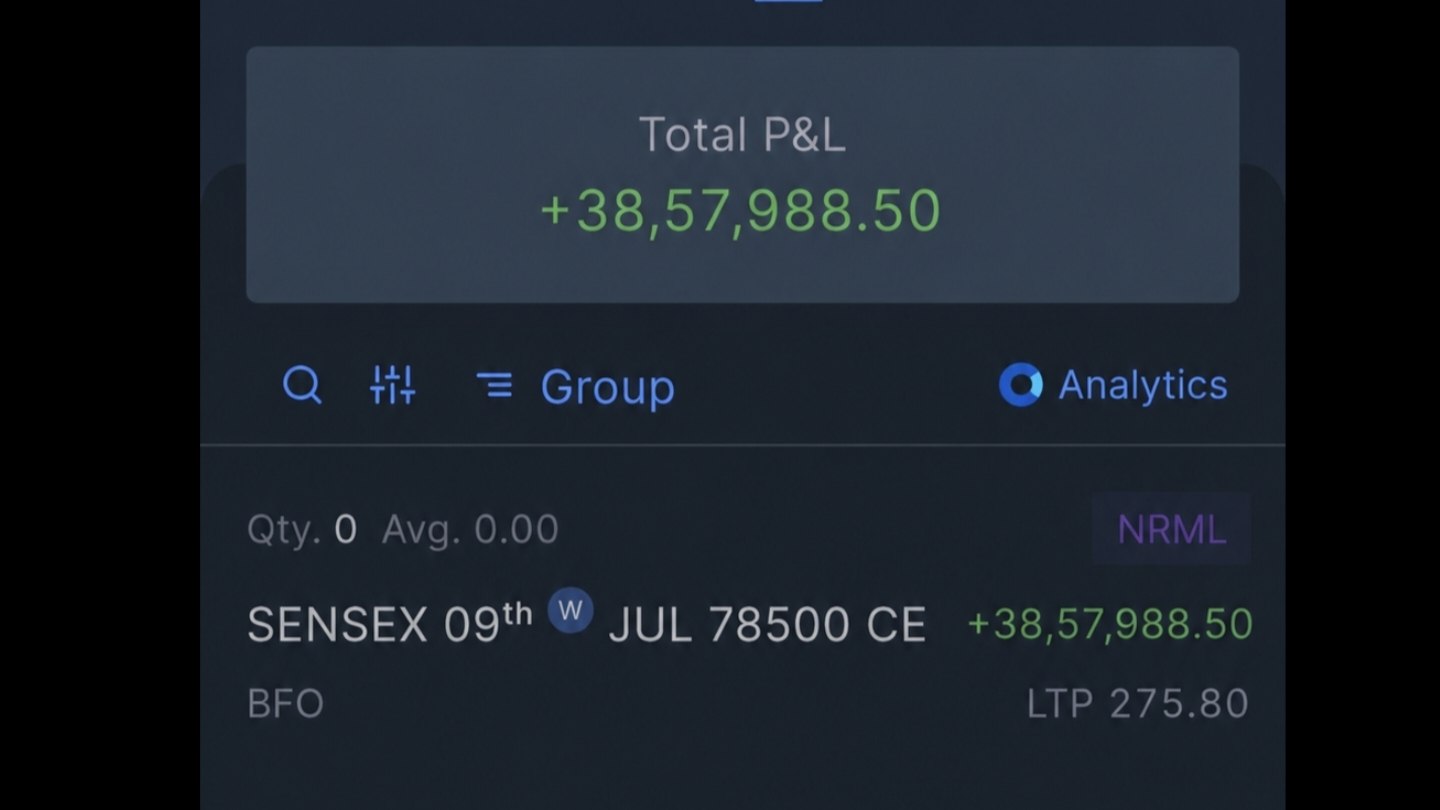
Task: Click the BFO exchange label
Action: (x=285, y=704)
